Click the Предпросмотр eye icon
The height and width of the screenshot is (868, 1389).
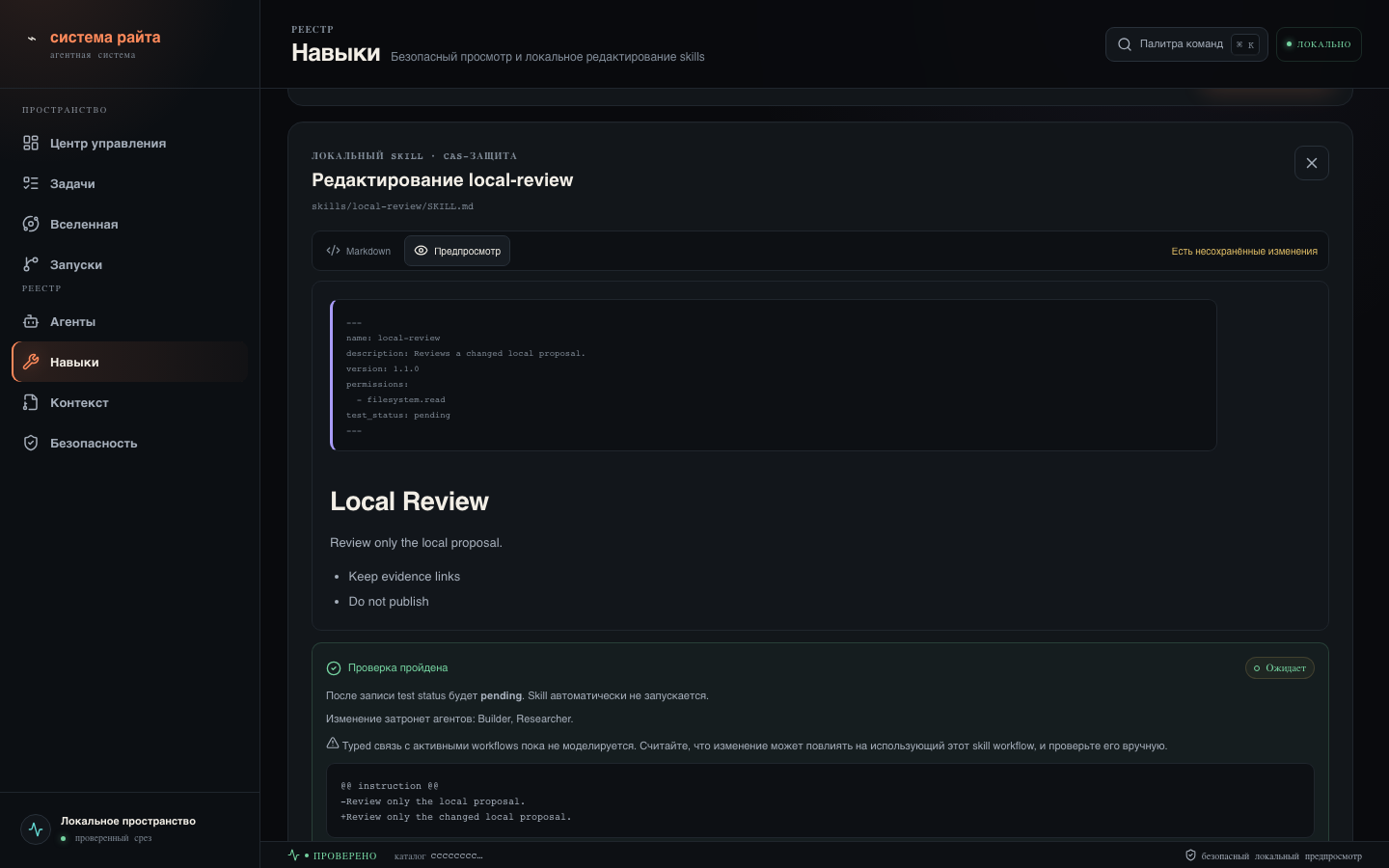click(421, 251)
